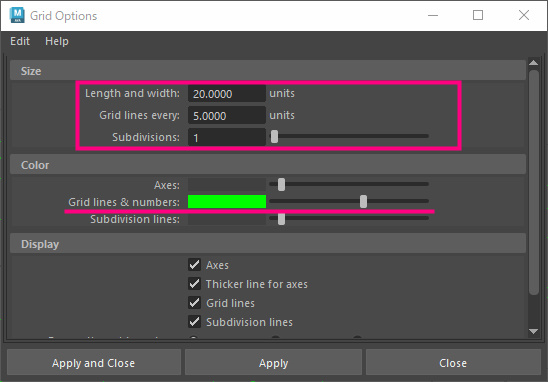Click the 'Subdivisions:' label
This screenshot has height=382, width=548.
146,137
